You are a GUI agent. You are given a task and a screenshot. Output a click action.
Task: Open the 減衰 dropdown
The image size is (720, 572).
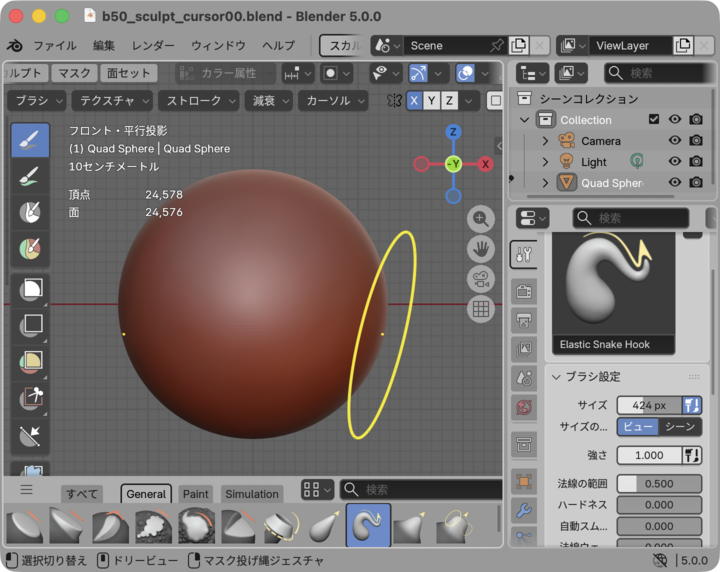tap(269, 101)
